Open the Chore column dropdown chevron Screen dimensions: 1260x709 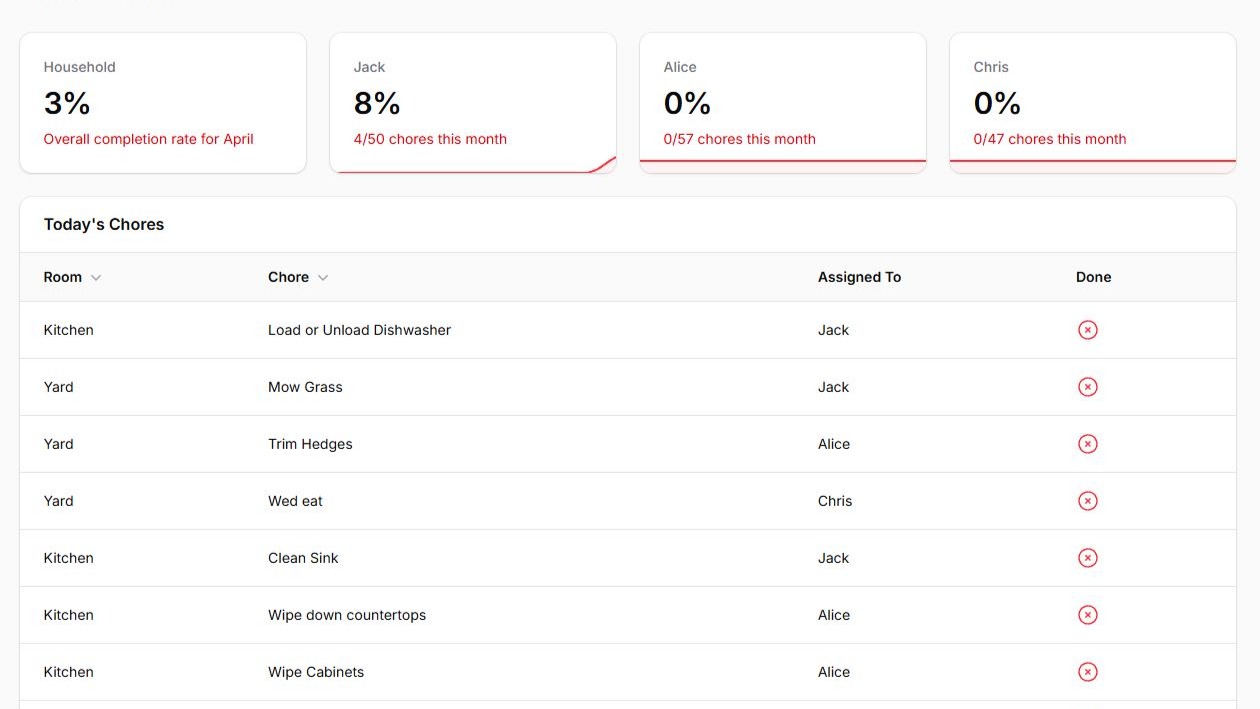coord(323,278)
